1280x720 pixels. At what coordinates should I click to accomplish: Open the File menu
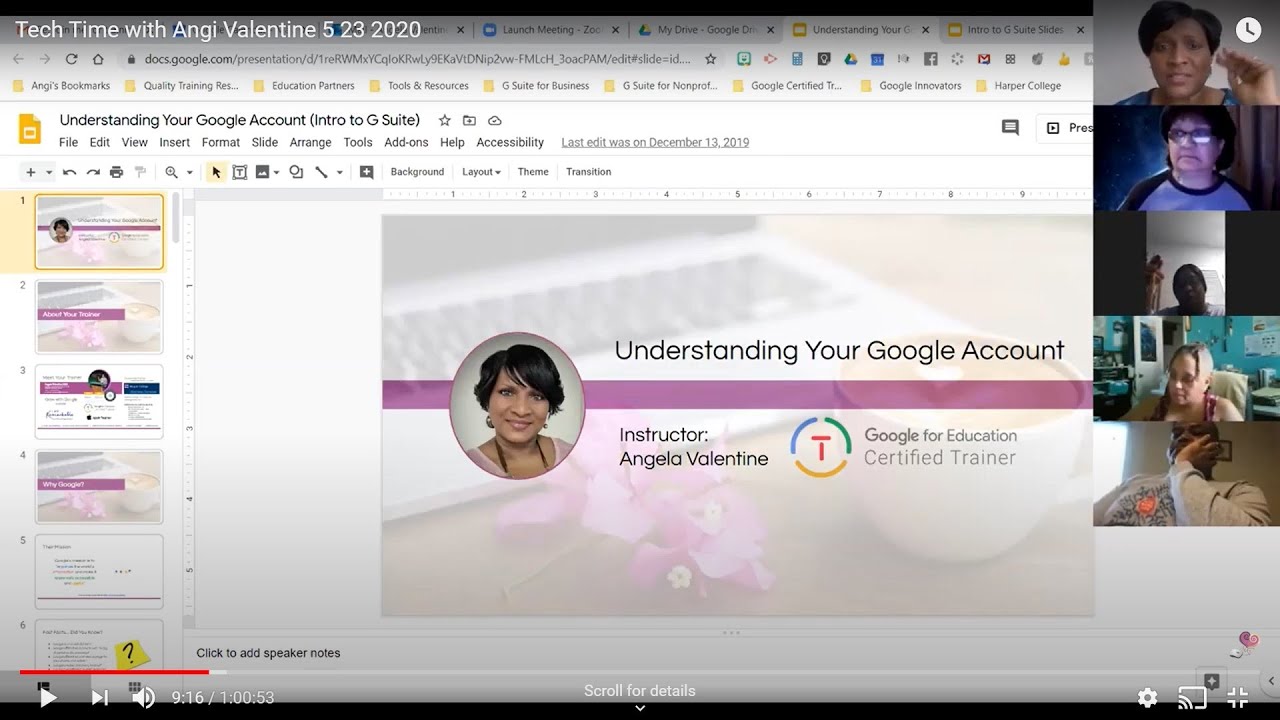click(68, 142)
